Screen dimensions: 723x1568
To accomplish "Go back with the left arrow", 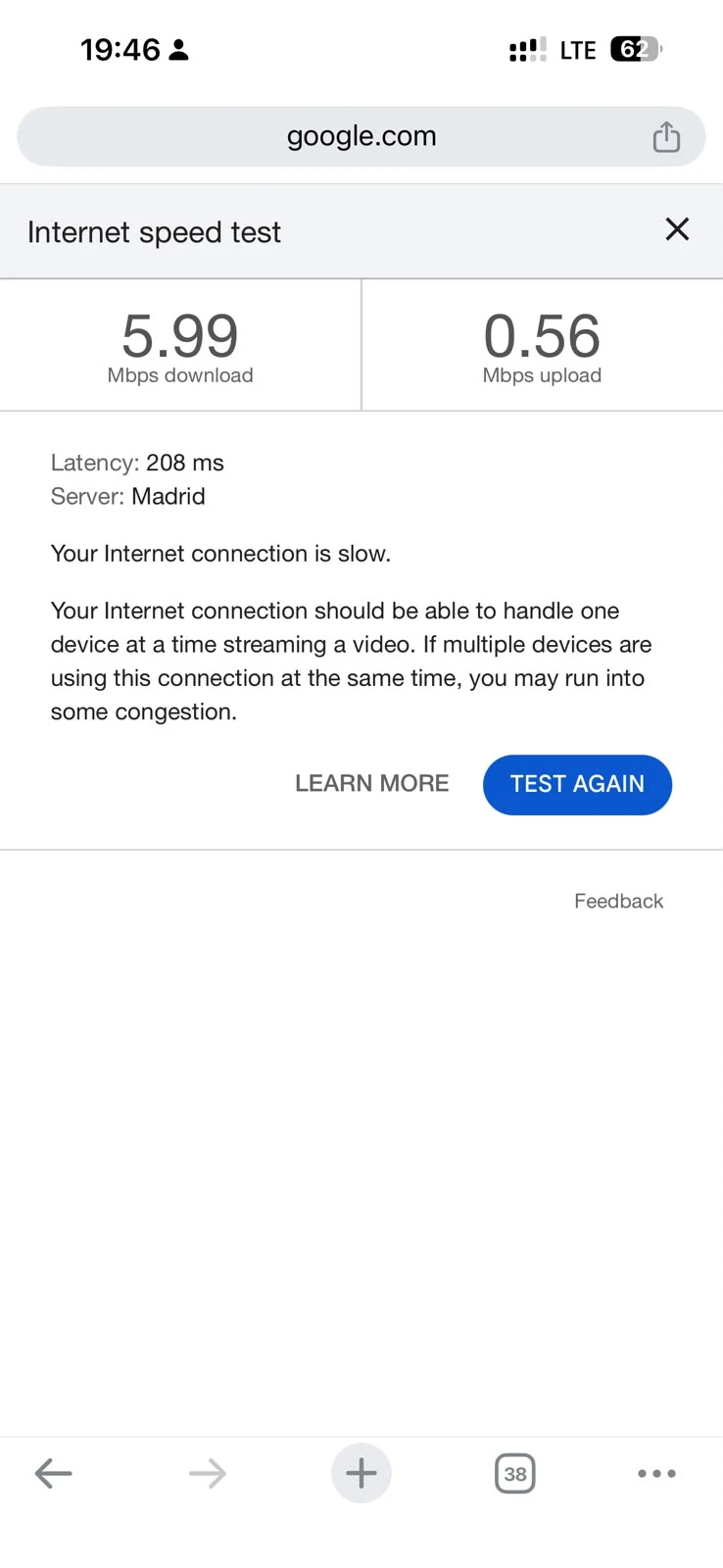I will tap(53, 1473).
